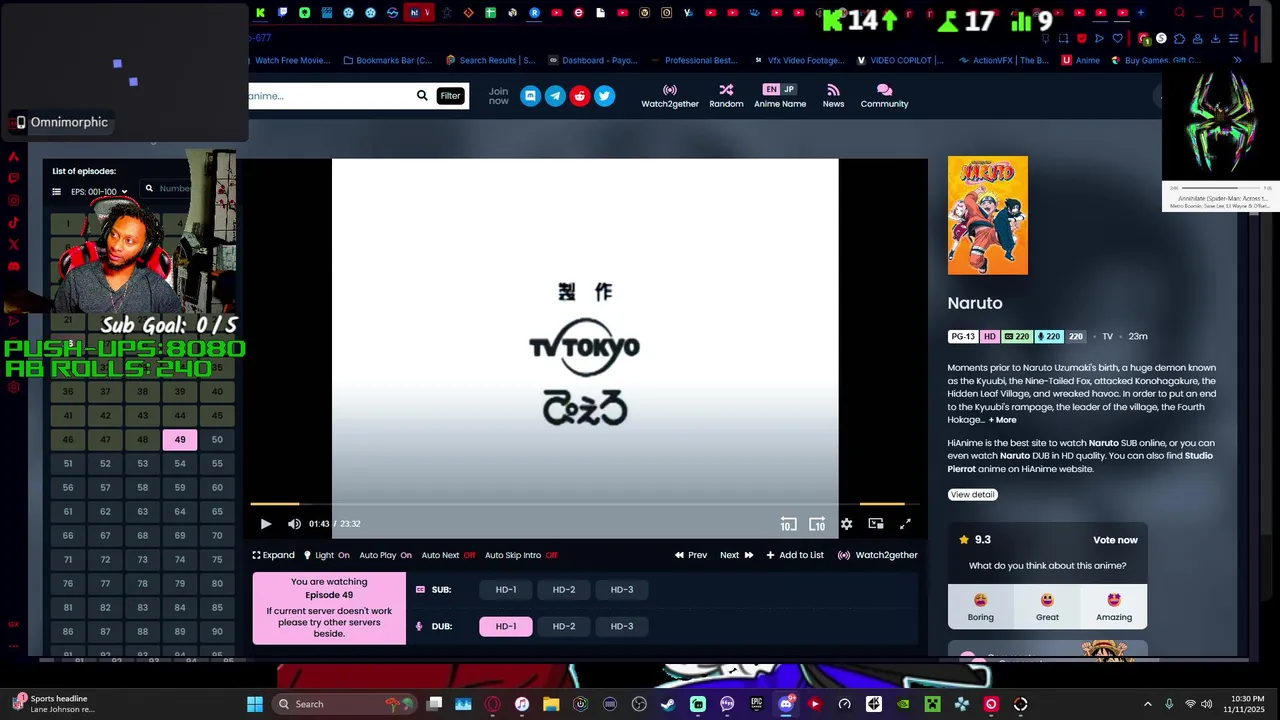Select SUB server HD-2
Screen dimensions: 1280x720
564,590
